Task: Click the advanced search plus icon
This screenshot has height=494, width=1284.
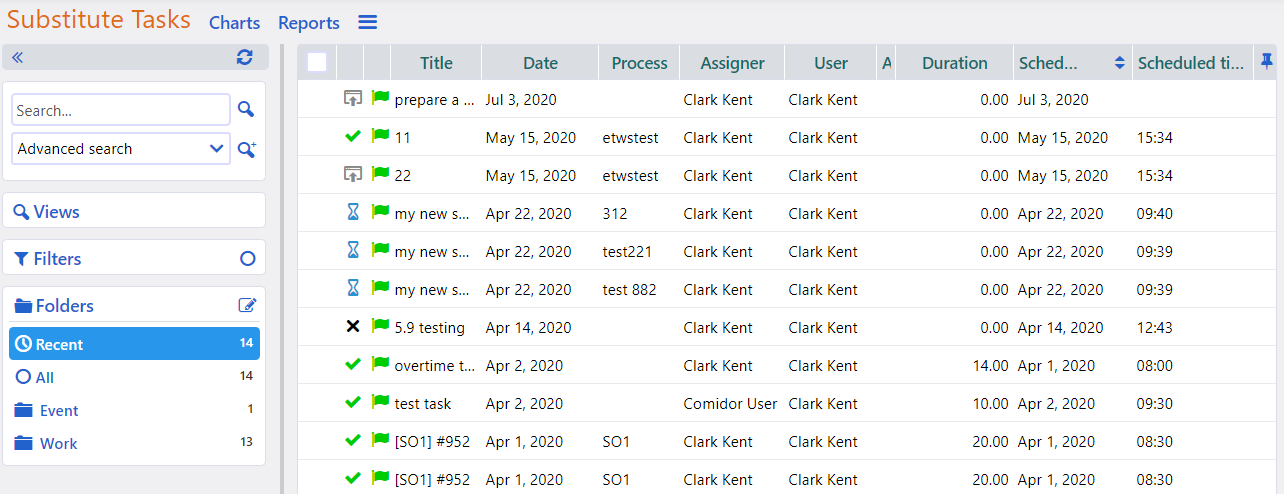Action: [x=246, y=149]
